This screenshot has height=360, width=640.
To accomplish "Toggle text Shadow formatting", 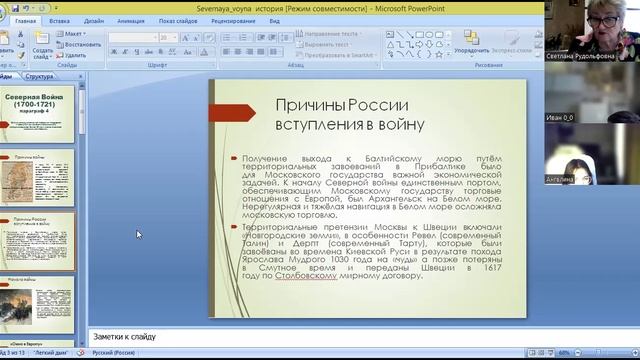I will (161, 52).
